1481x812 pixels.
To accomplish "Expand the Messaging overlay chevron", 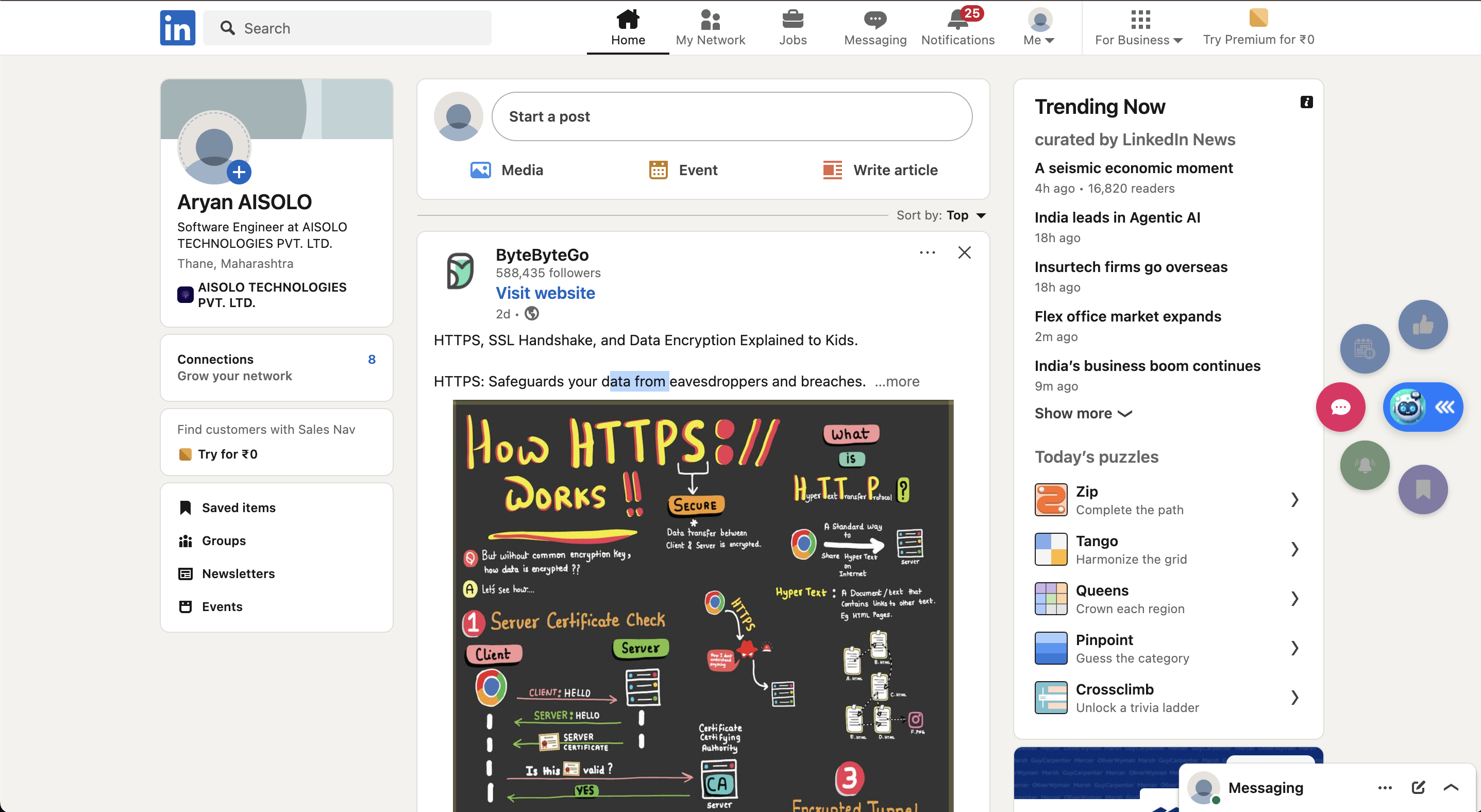I will (1451, 788).
